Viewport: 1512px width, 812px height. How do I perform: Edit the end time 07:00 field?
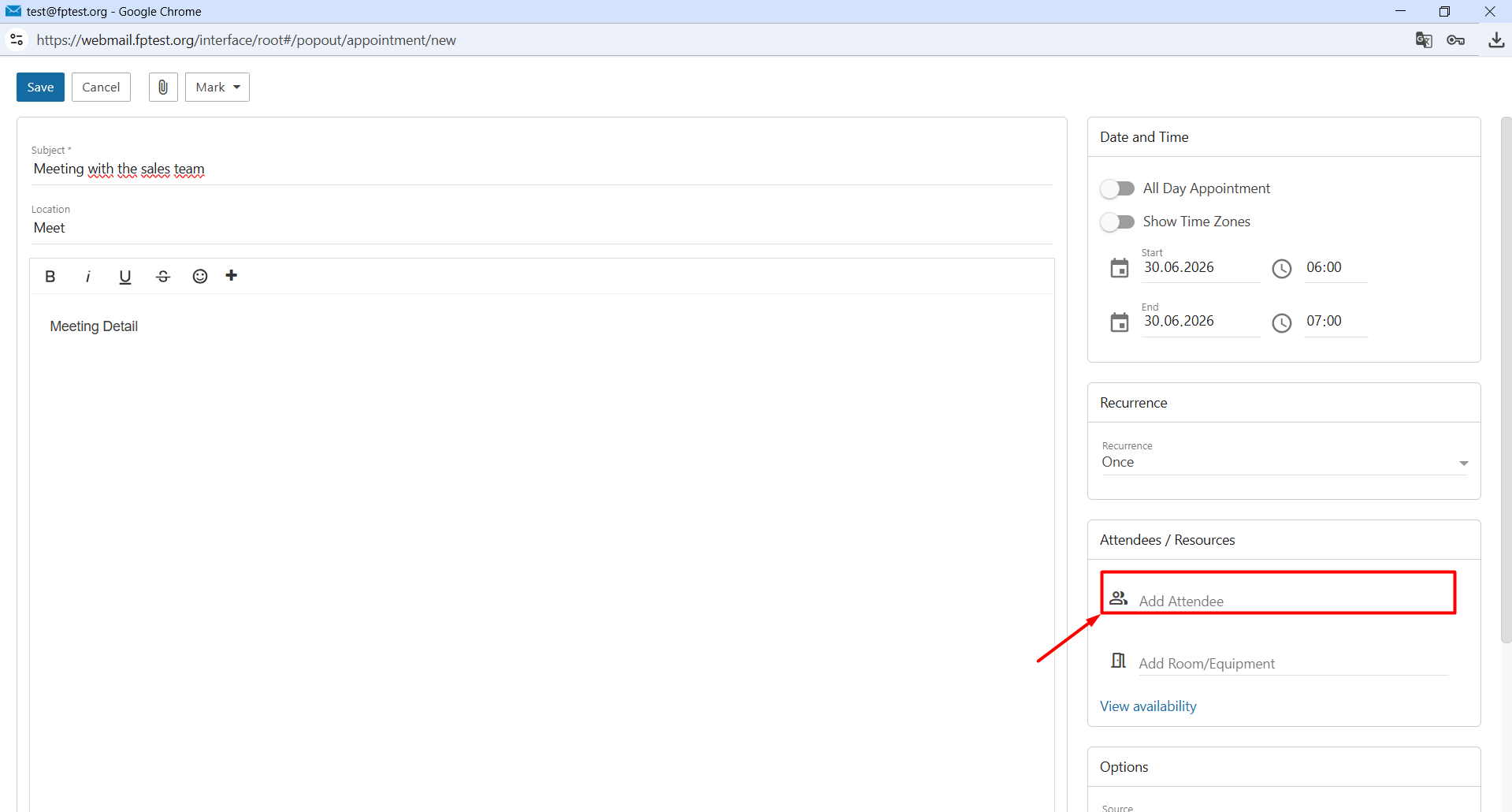point(1336,322)
